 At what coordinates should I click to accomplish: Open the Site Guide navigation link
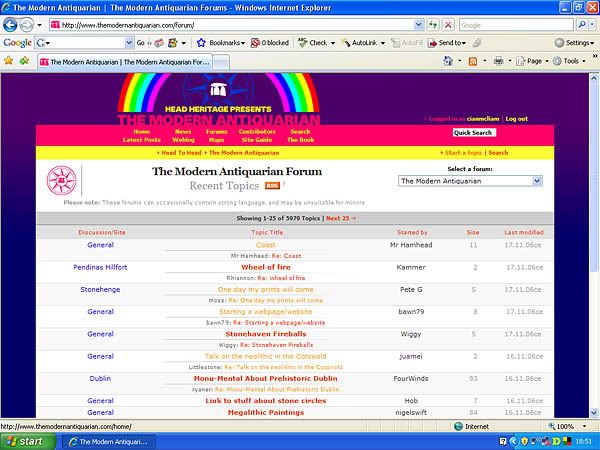[x=257, y=140]
